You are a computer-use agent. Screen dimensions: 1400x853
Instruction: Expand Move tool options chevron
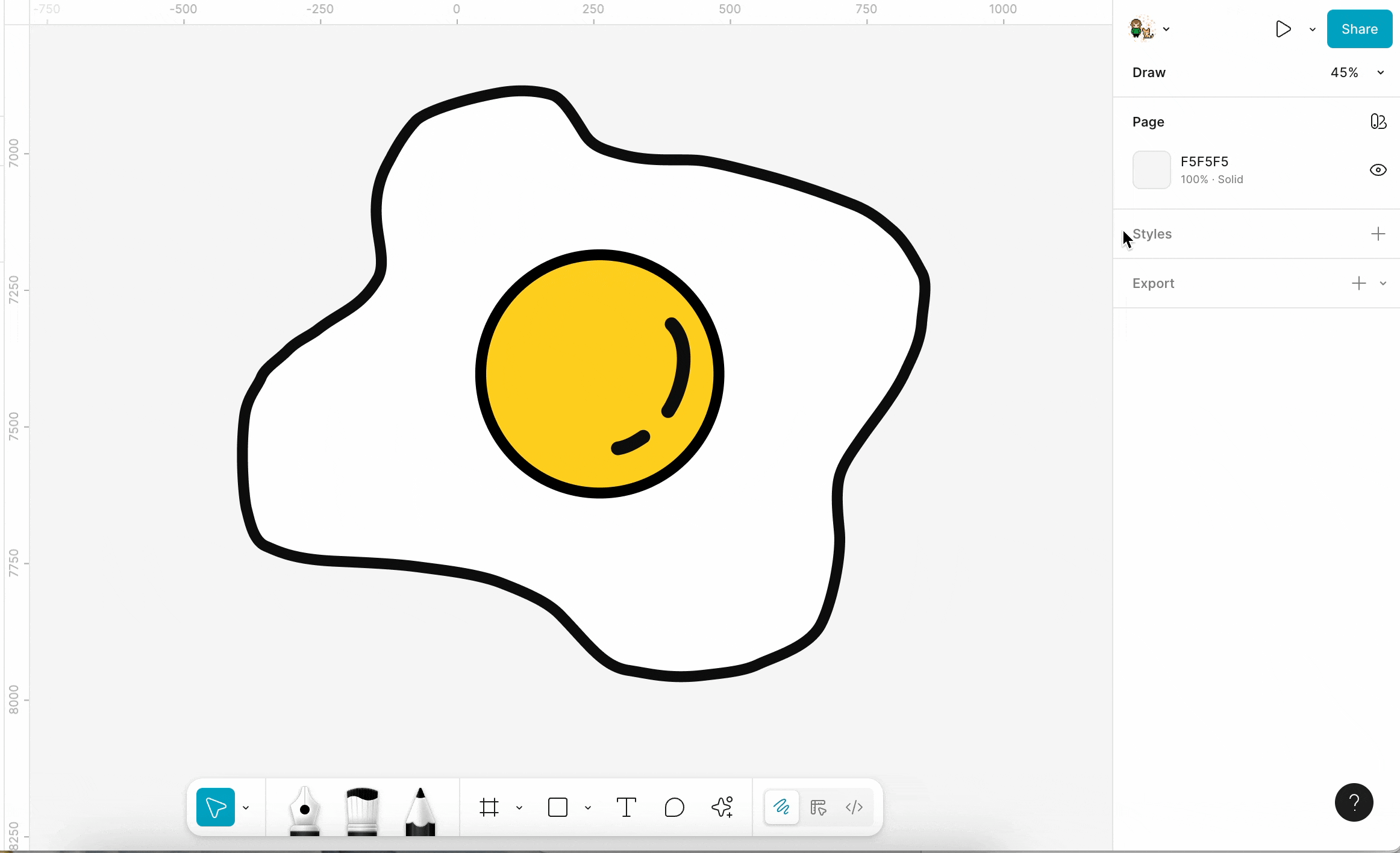[x=246, y=808]
